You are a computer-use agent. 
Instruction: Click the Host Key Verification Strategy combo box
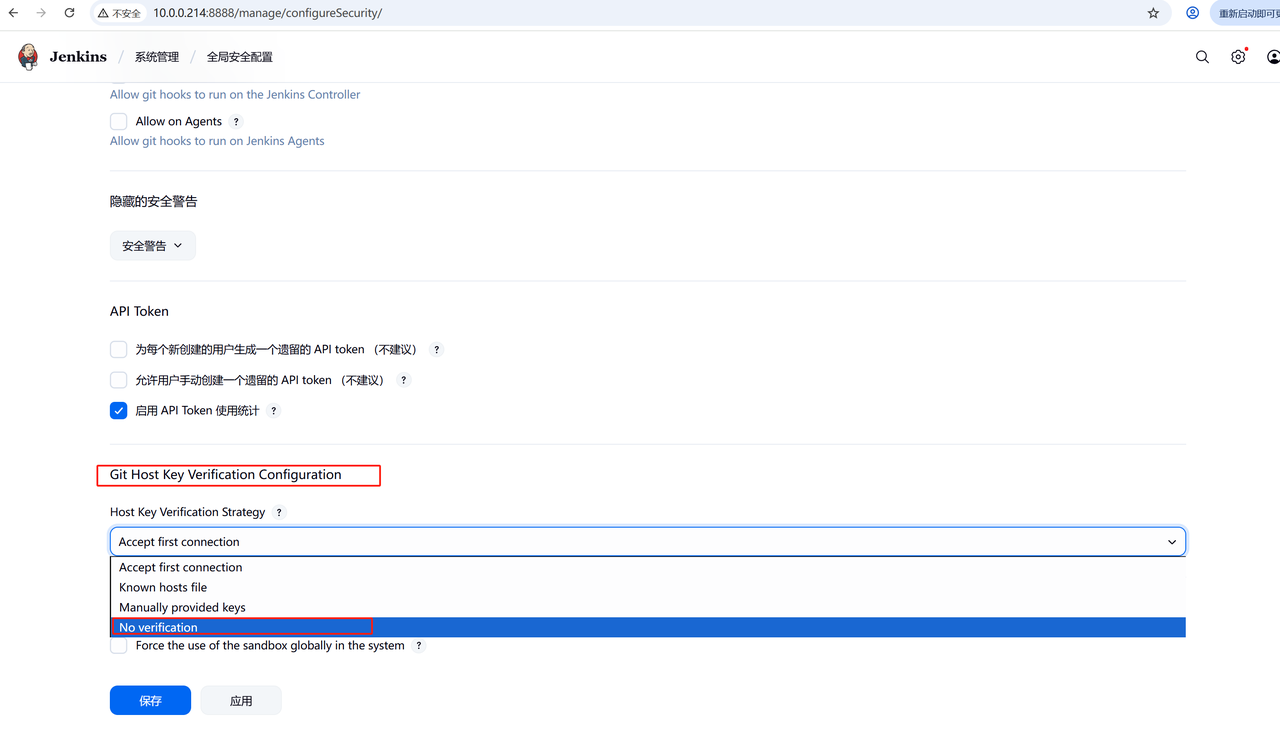[x=647, y=542]
